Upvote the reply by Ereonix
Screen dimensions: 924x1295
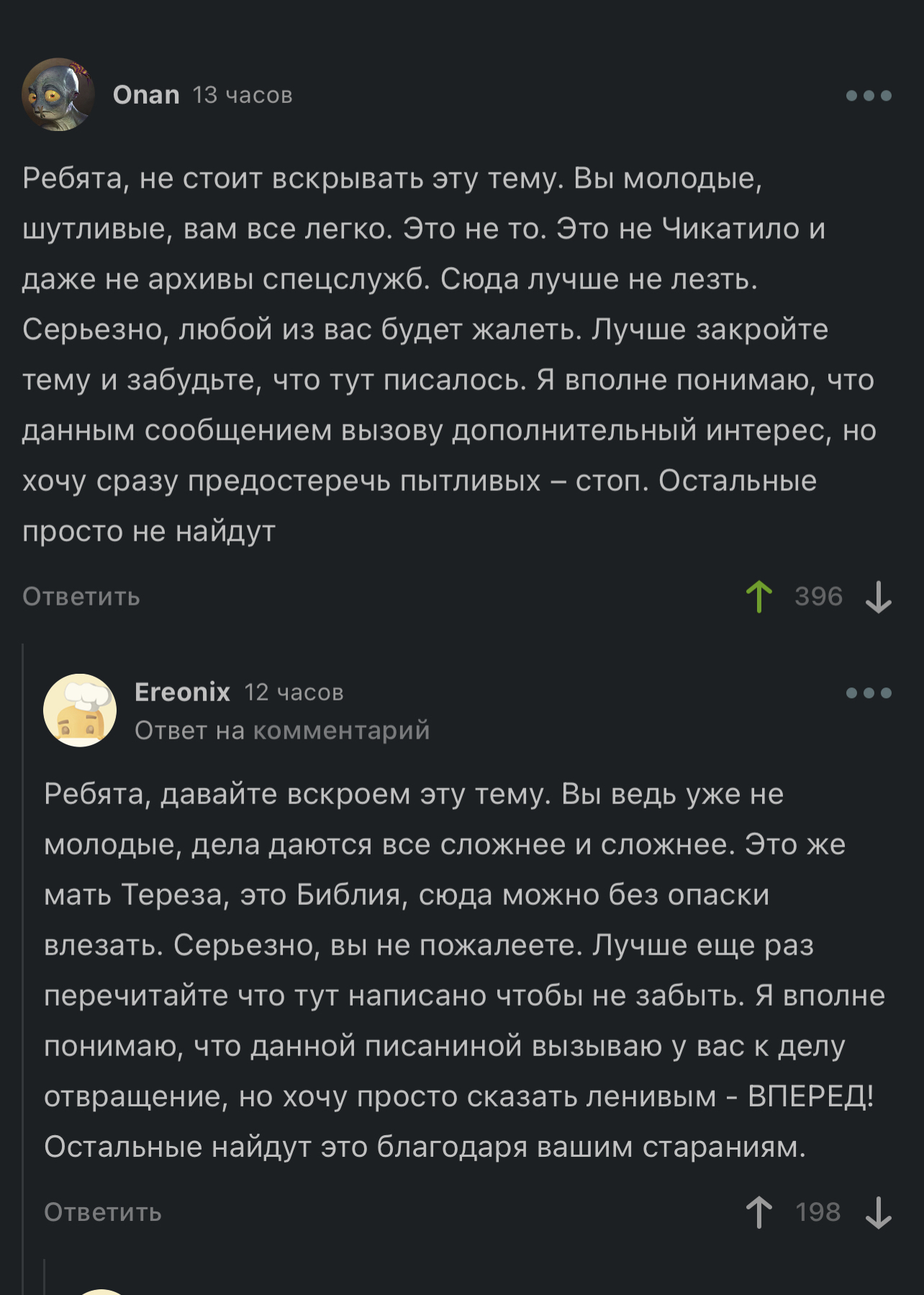[758, 1212]
